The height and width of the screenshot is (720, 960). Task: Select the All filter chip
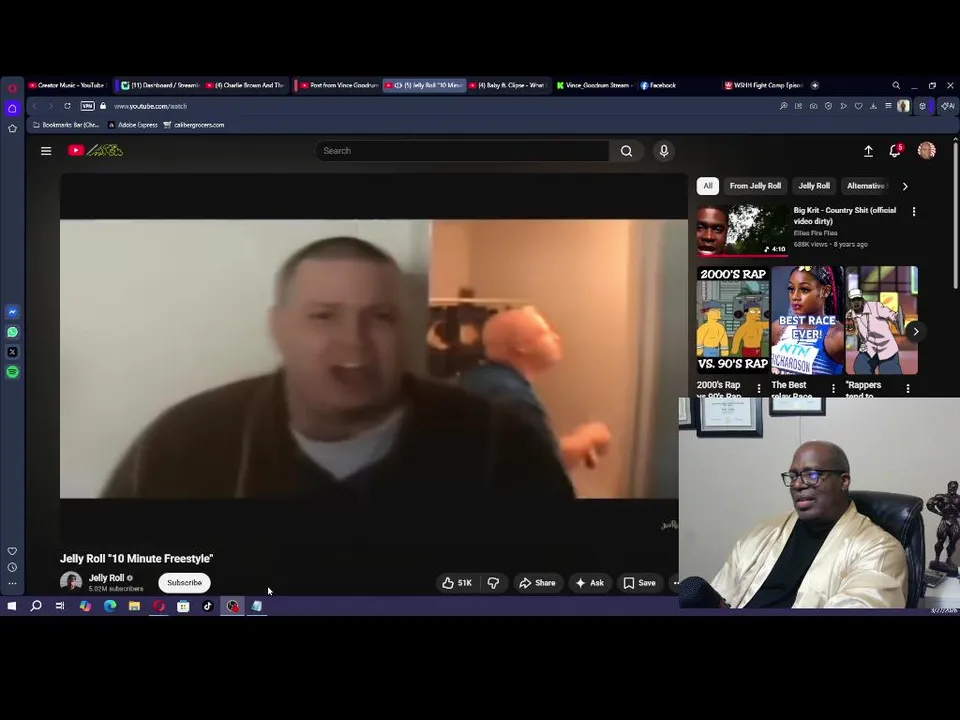(x=708, y=186)
